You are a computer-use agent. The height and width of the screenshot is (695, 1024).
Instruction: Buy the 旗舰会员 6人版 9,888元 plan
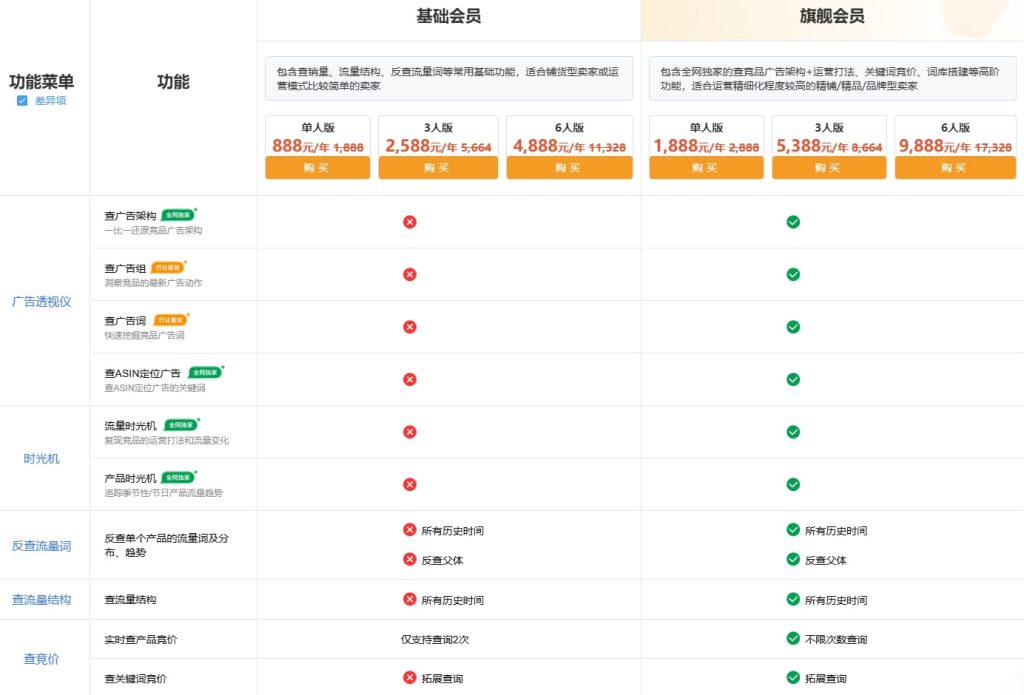coord(954,168)
